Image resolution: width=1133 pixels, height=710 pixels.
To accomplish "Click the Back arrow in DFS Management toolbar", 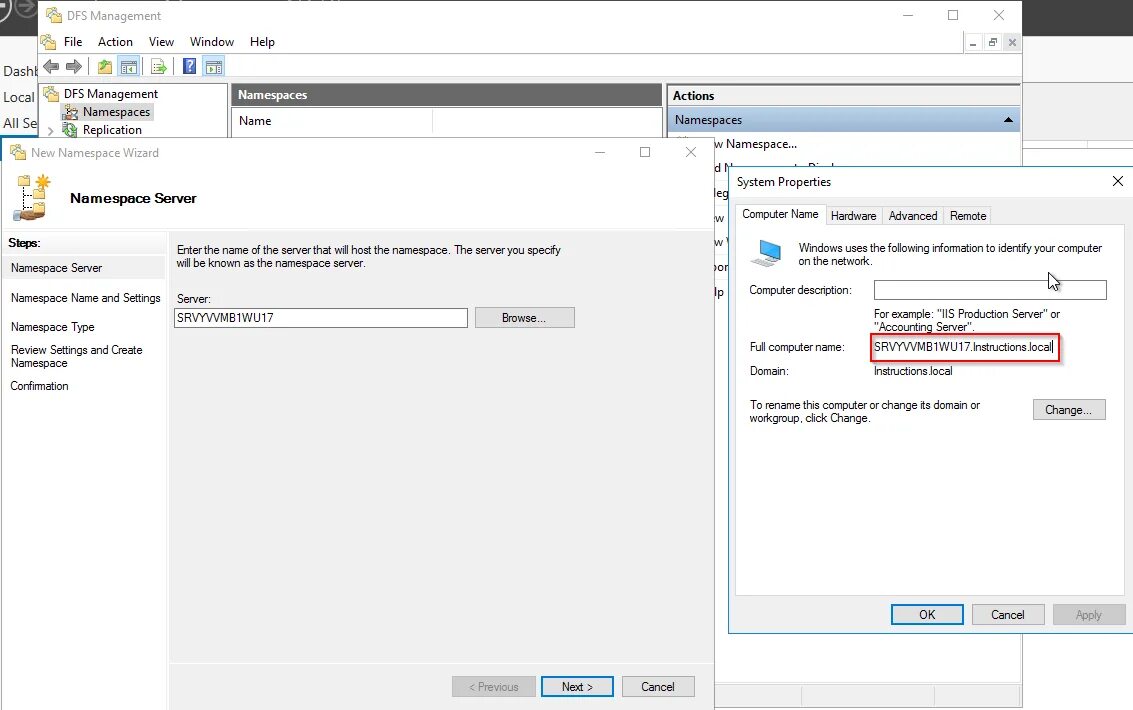I will coord(51,67).
